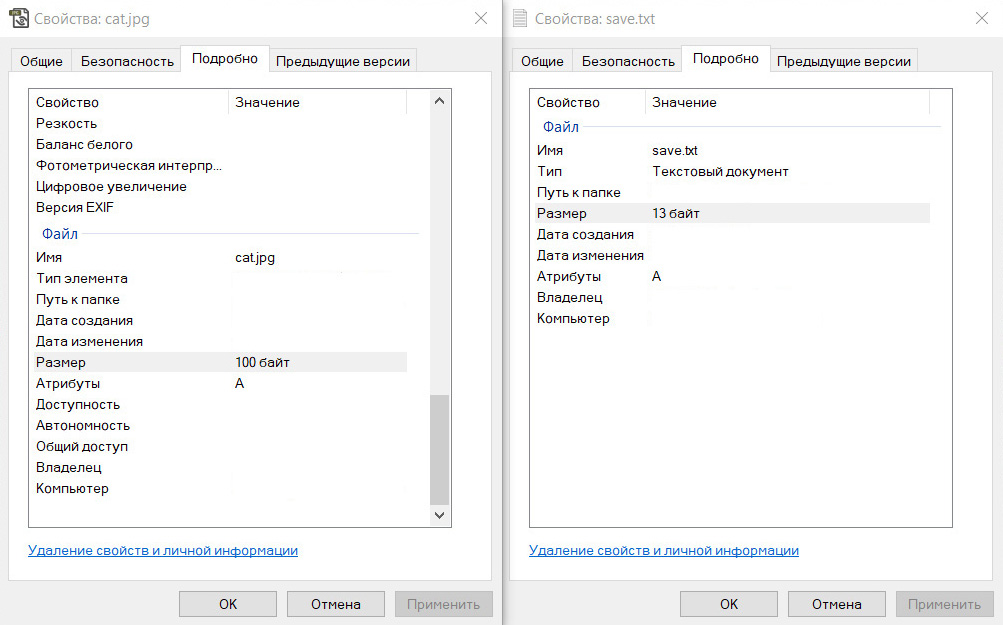
Task: Click Применить in save.txt window
Action: pos(944,604)
